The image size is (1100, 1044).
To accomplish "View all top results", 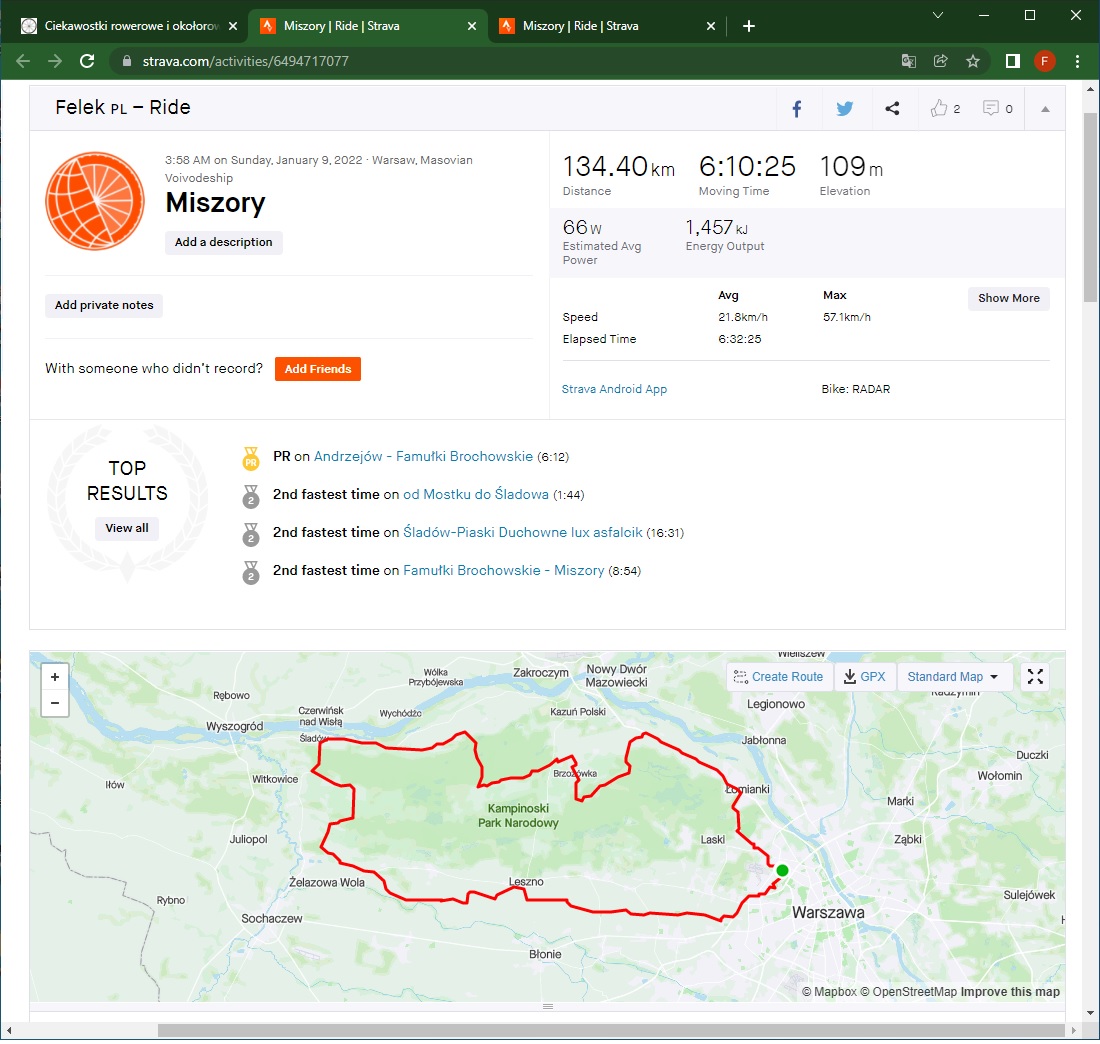I will (127, 528).
